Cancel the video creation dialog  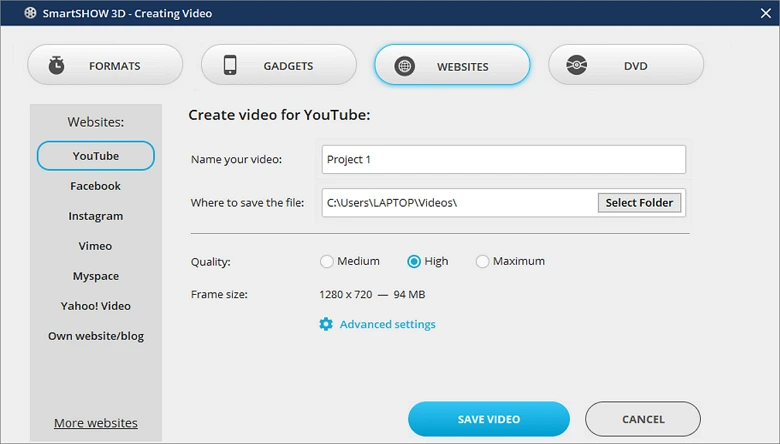coord(643,419)
